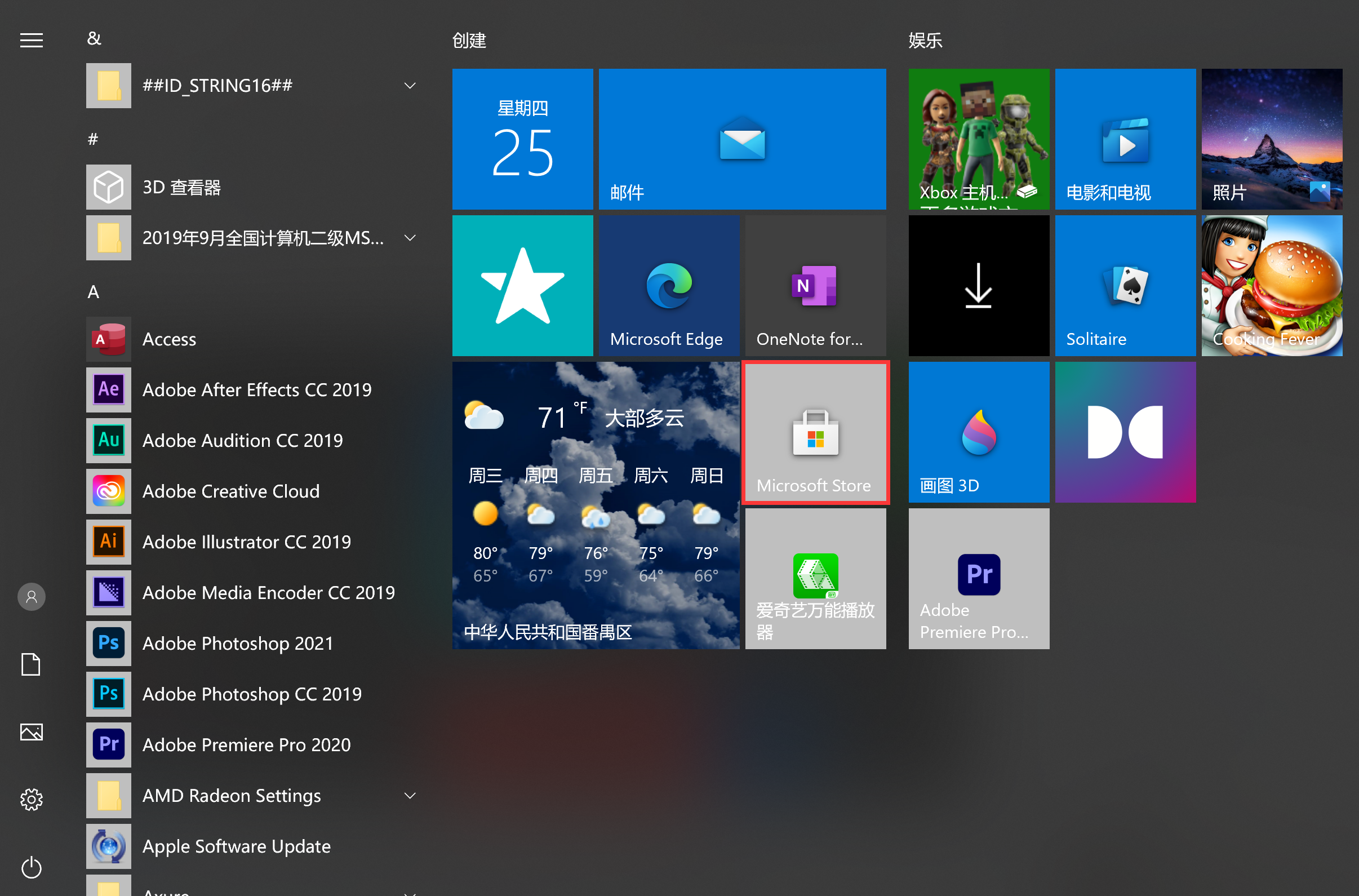Open Adobe Illustrator CC 2019
The width and height of the screenshot is (1359, 896).
[x=246, y=542]
